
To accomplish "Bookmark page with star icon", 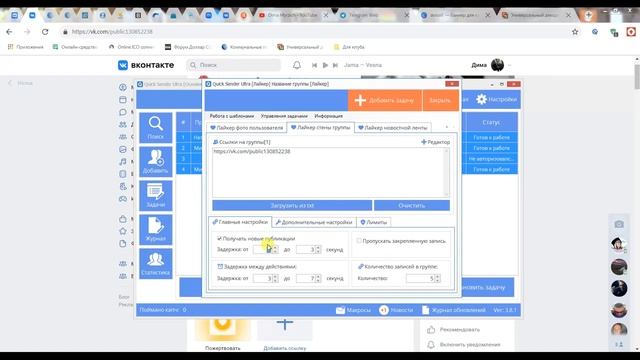I will [x=575, y=32].
